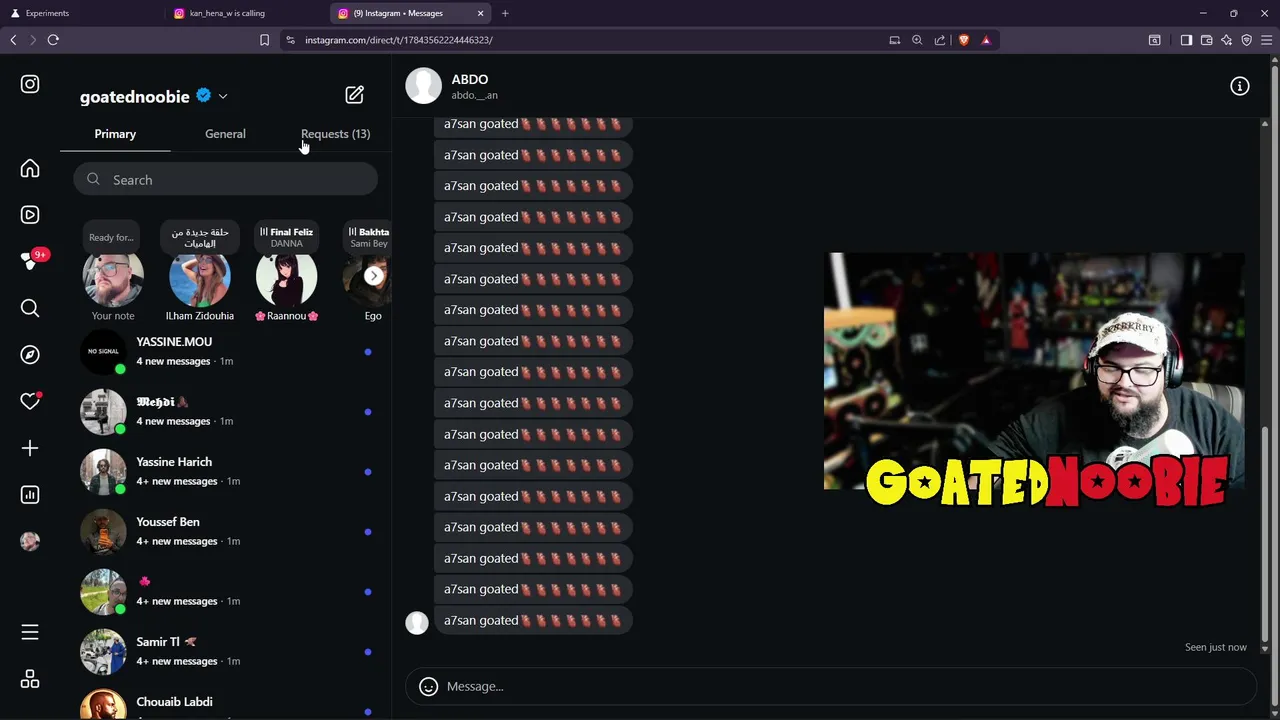This screenshot has width=1280, height=720.
Task: Click Brave Shields lion icon
Action: tap(963, 40)
